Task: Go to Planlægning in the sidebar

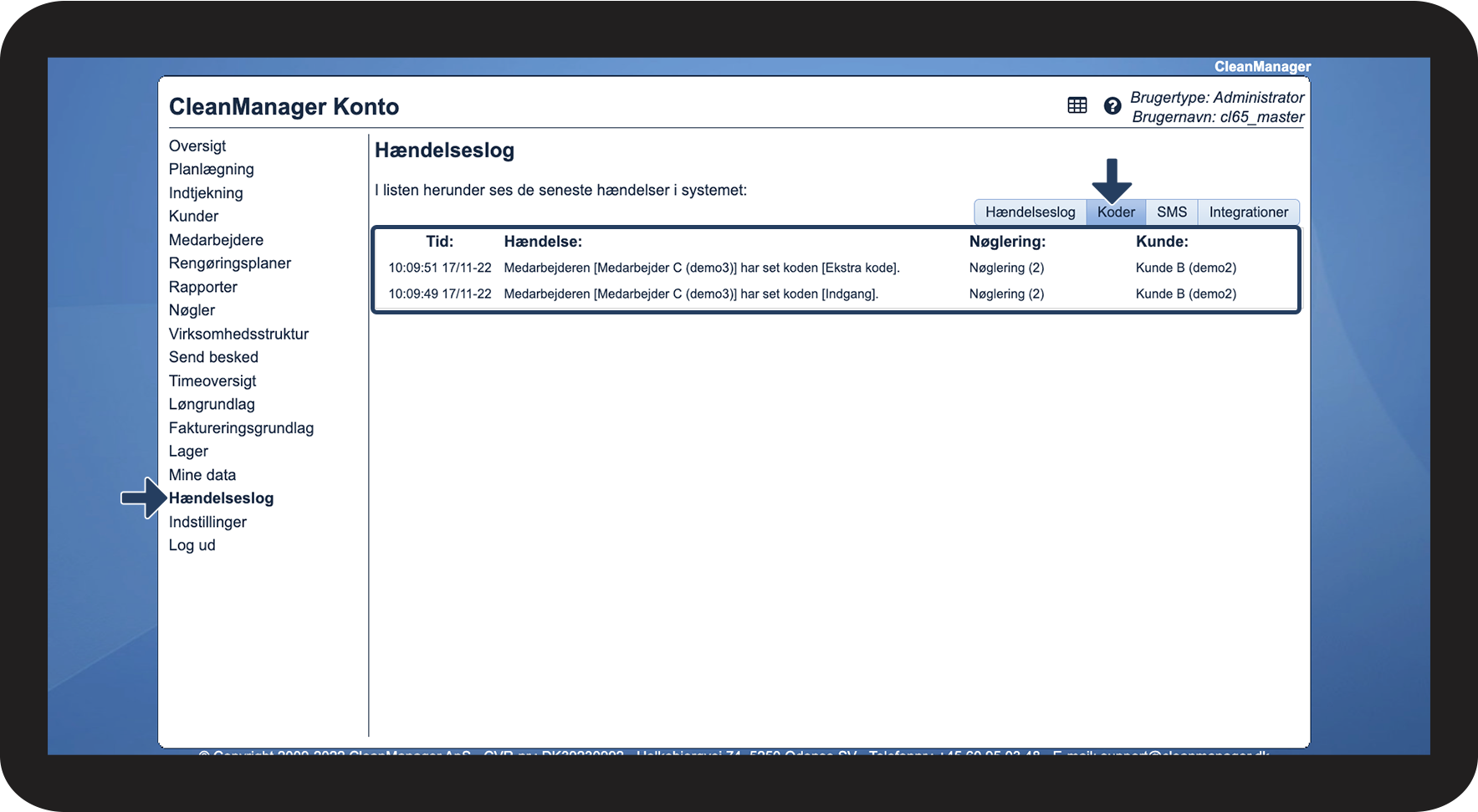Action: click(212, 170)
